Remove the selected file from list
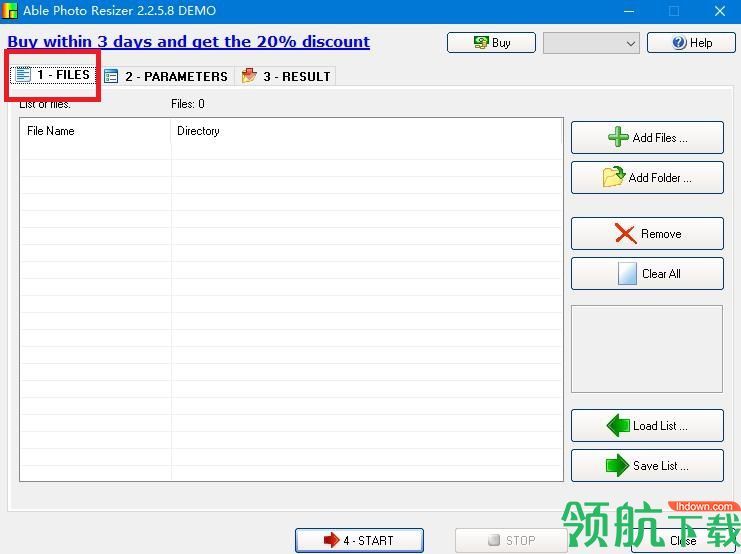Viewport: 741px width, 554px height. pyautogui.click(x=647, y=234)
